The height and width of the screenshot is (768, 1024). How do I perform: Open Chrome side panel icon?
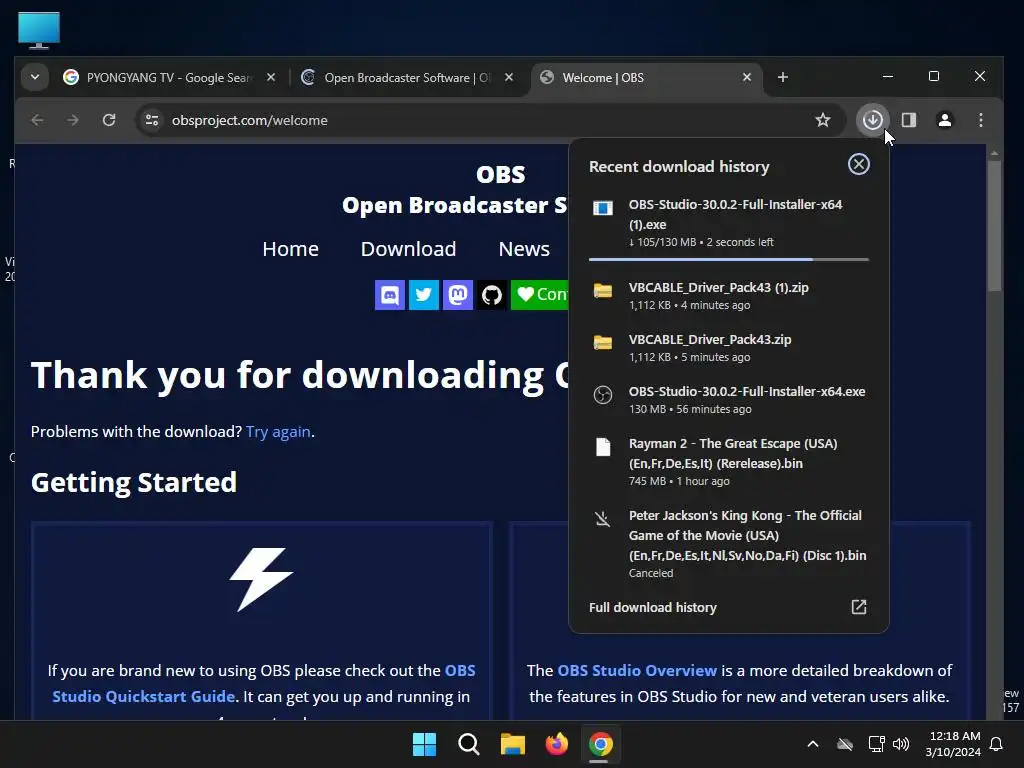(x=908, y=120)
